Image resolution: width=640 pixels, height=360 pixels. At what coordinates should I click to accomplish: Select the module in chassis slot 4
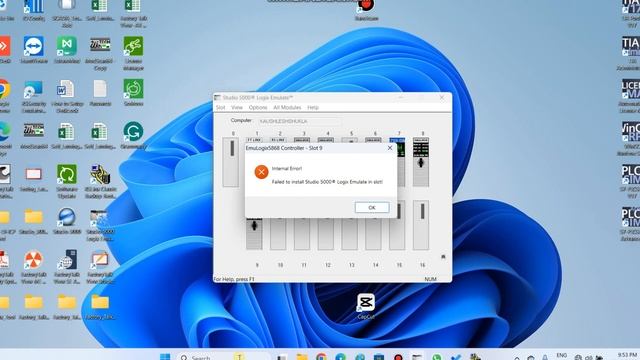326,140
